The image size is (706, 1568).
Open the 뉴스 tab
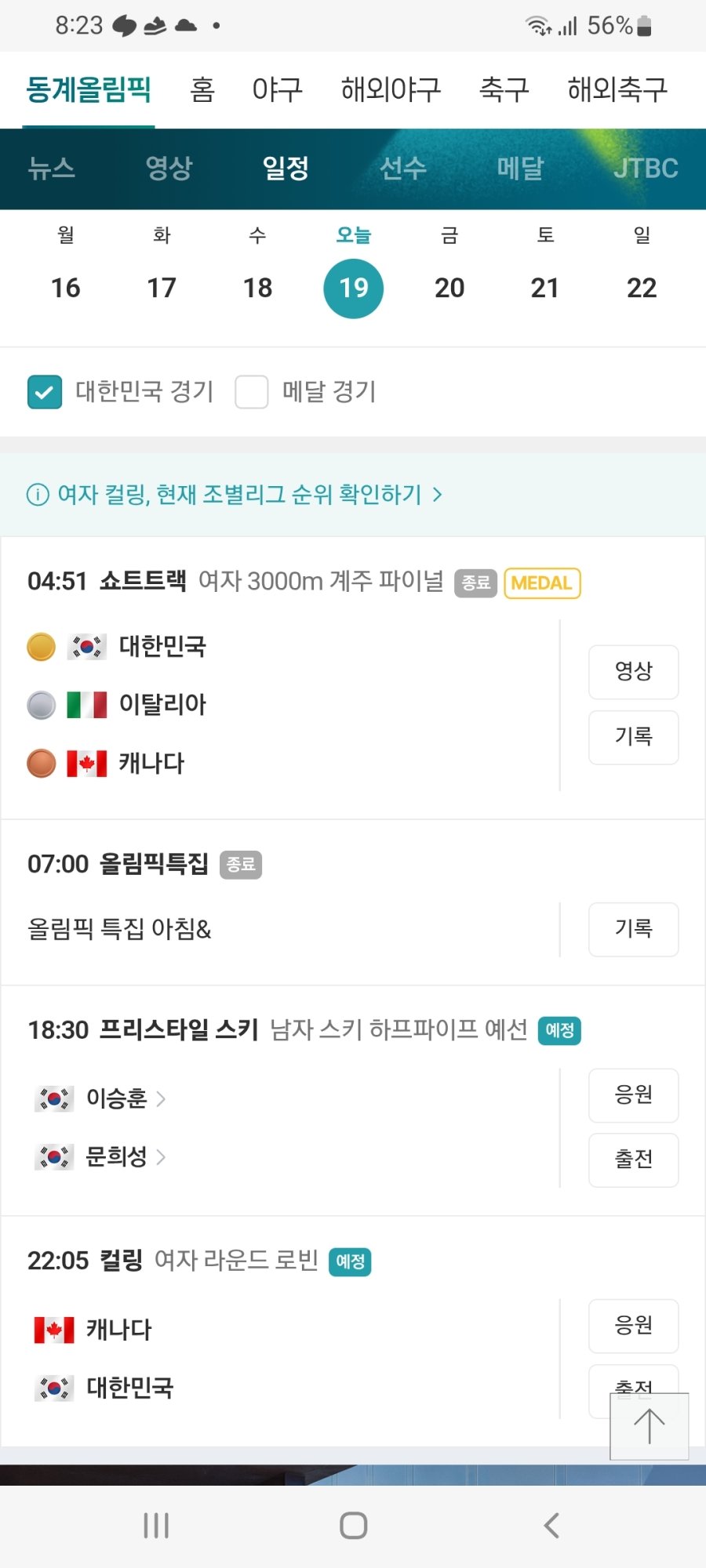point(52,168)
